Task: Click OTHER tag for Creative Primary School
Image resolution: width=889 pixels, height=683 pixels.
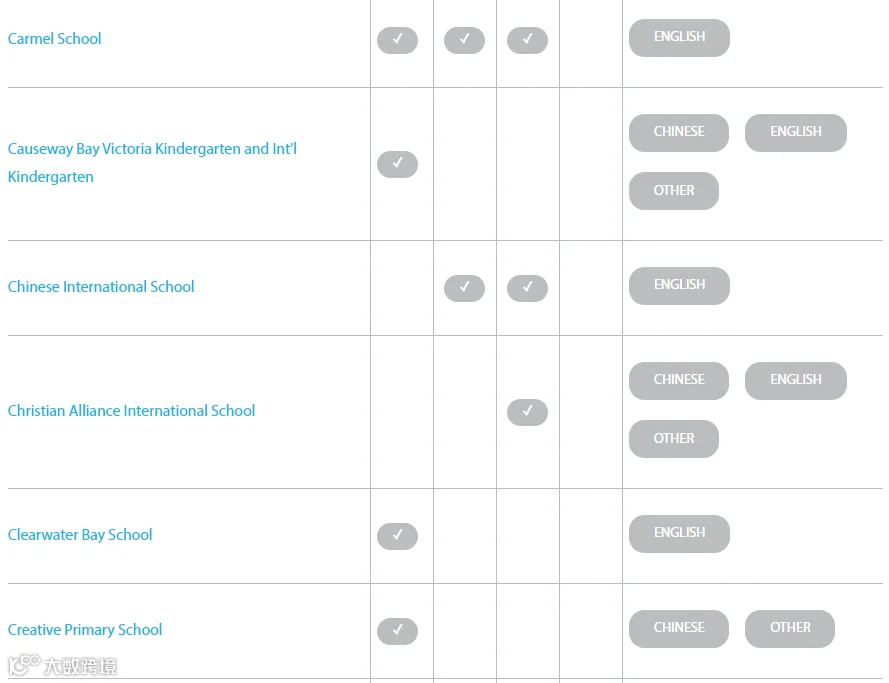Action: (790, 629)
